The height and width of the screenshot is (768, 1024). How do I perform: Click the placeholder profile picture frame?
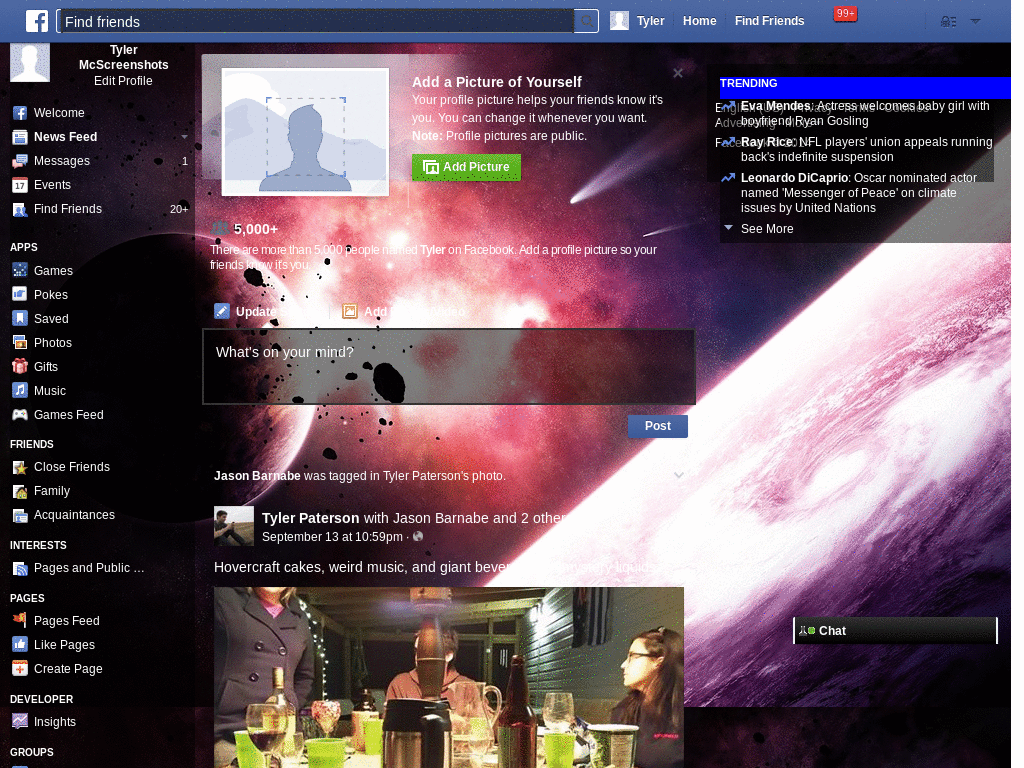pyautogui.click(x=305, y=132)
